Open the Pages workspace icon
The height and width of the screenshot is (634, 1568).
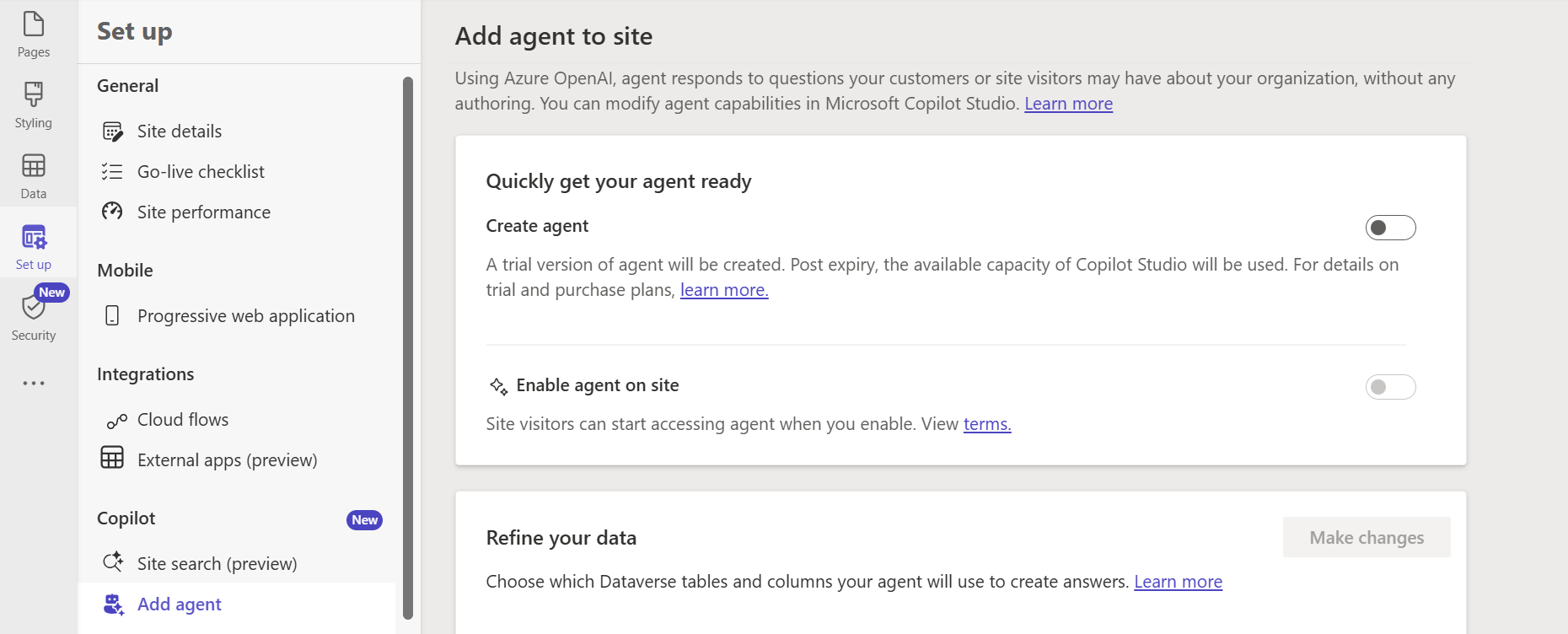point(34,24)
